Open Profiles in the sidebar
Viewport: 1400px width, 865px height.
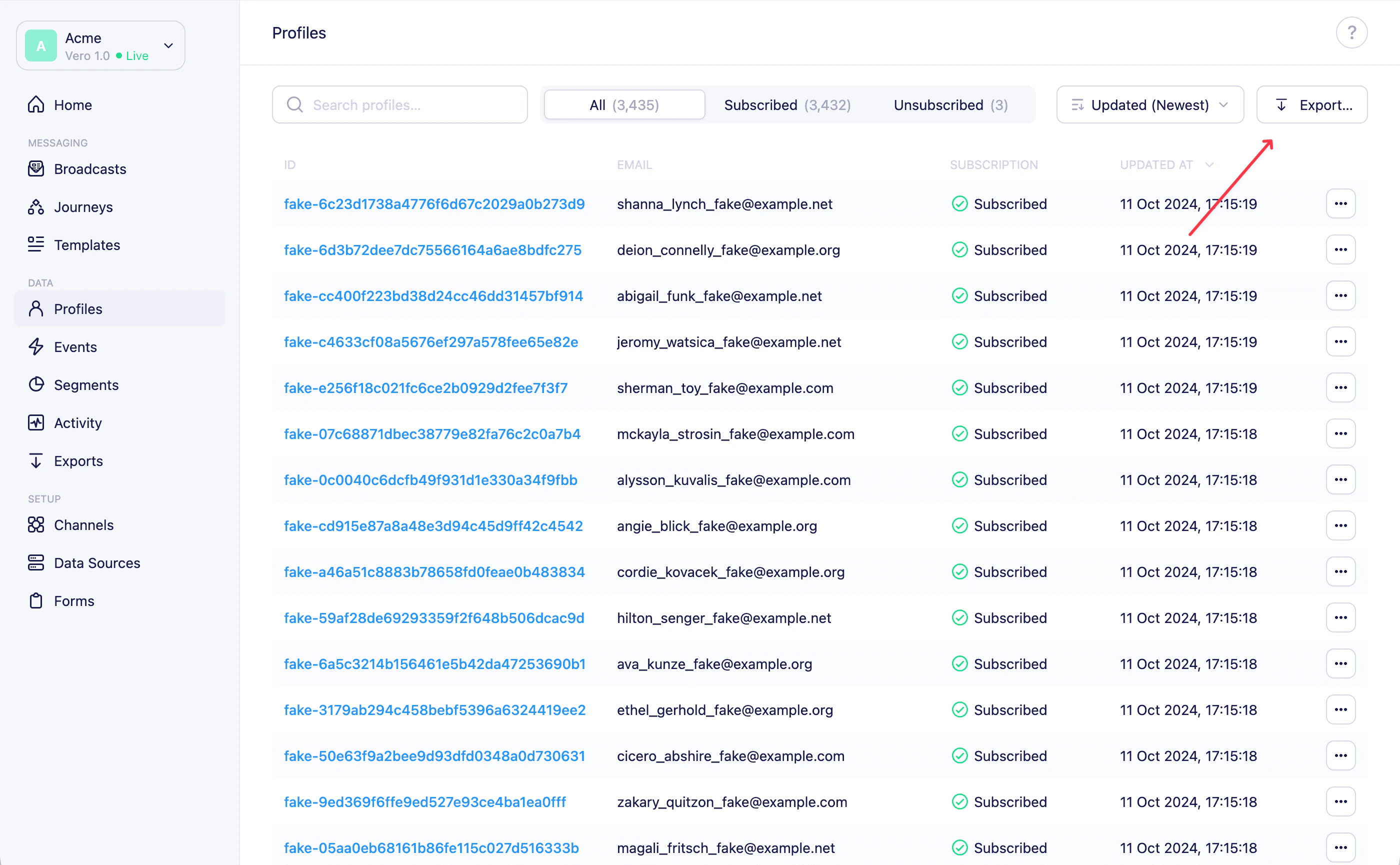pyautogui.click(x=119, y=308)
